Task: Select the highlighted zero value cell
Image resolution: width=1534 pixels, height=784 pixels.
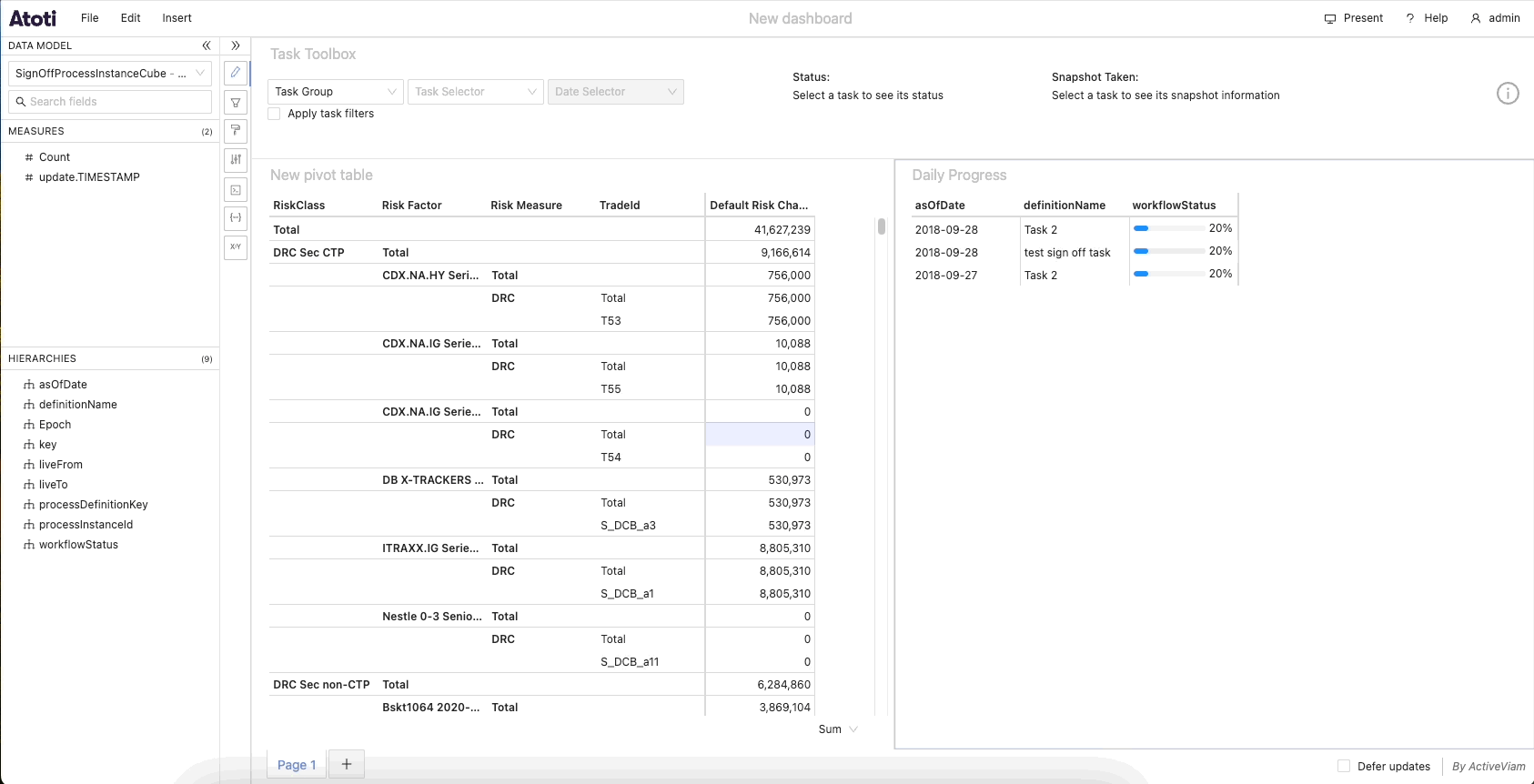Action: tap(759, 435)
